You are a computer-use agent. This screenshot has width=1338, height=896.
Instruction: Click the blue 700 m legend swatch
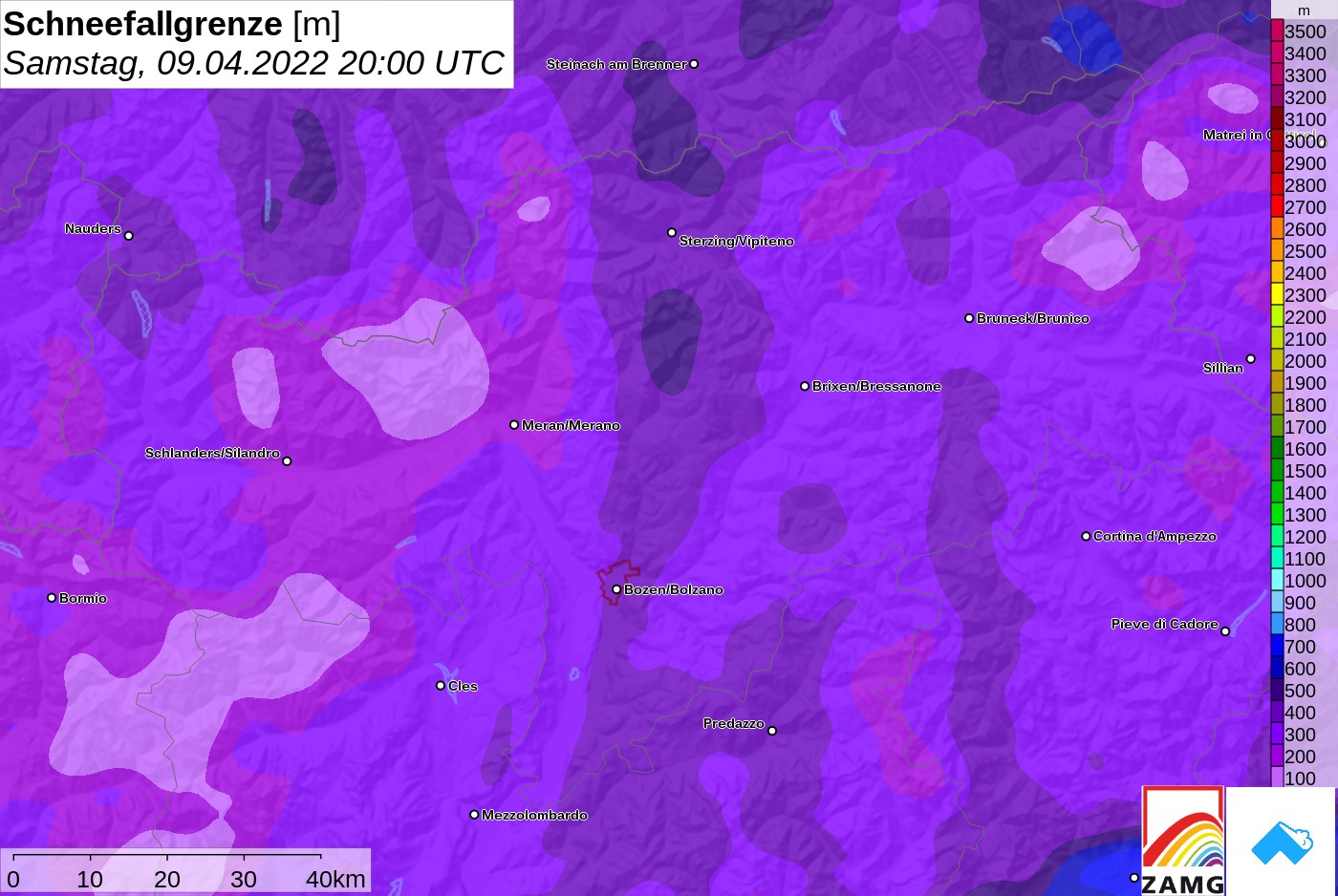[1277, 646]
